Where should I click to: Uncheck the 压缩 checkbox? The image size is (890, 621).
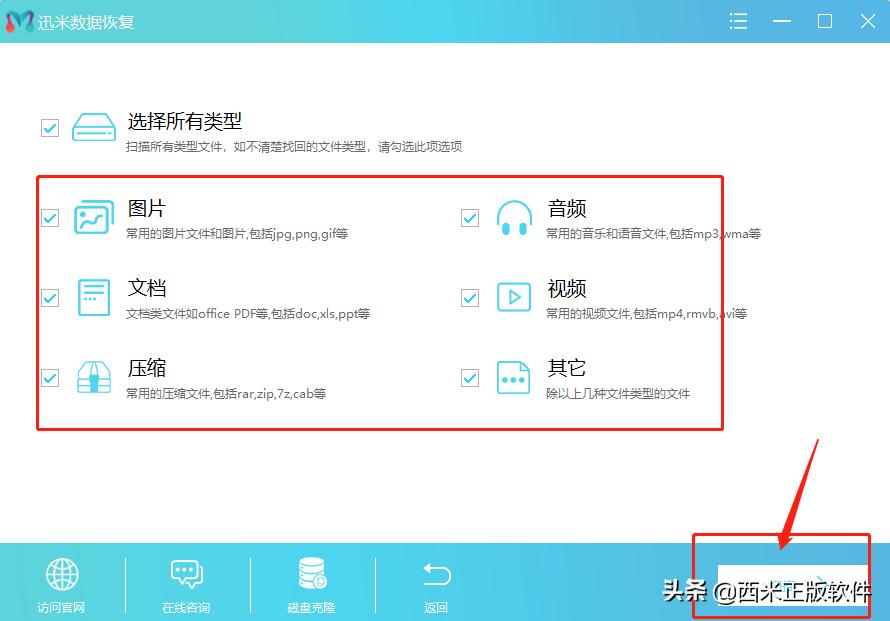click(x=50, y=378)
